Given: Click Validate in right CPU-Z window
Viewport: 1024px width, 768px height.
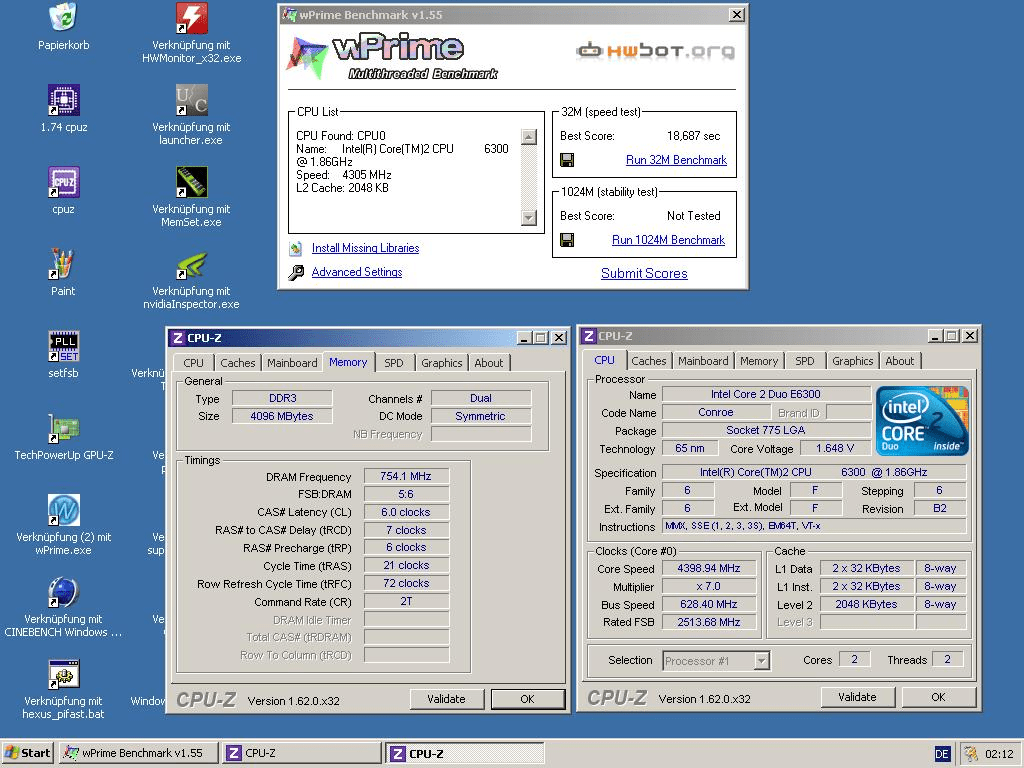Looking at the screenshot, I should pos(857,697).
